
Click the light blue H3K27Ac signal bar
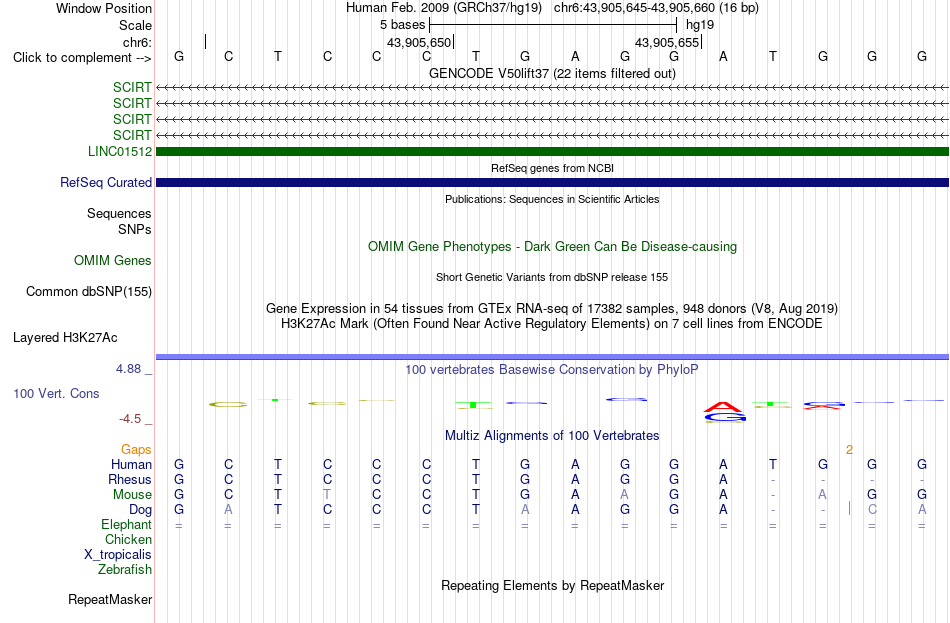(x=552, y=357)
